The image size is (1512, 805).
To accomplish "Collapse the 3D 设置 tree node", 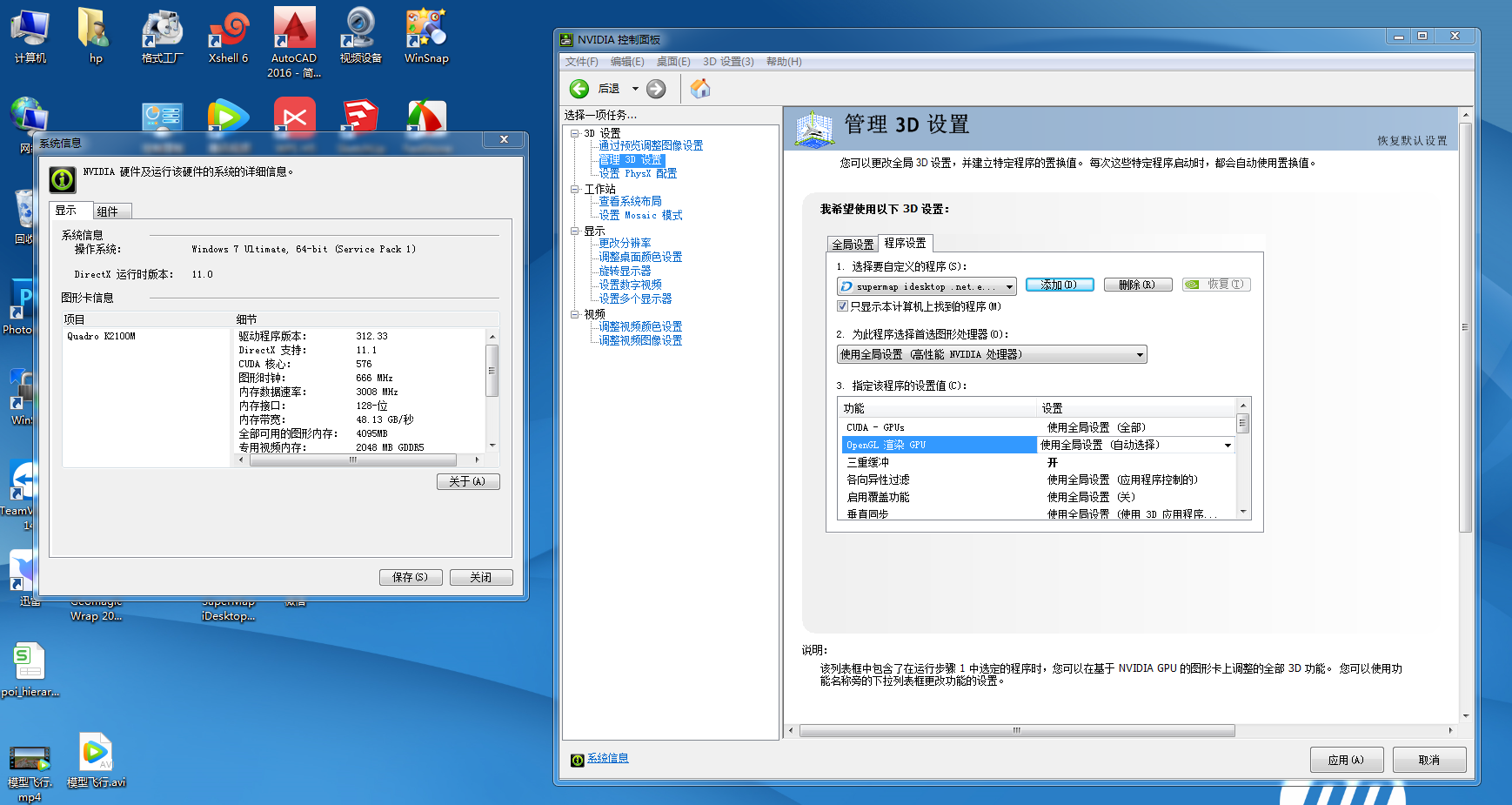I will coord(575,133).
